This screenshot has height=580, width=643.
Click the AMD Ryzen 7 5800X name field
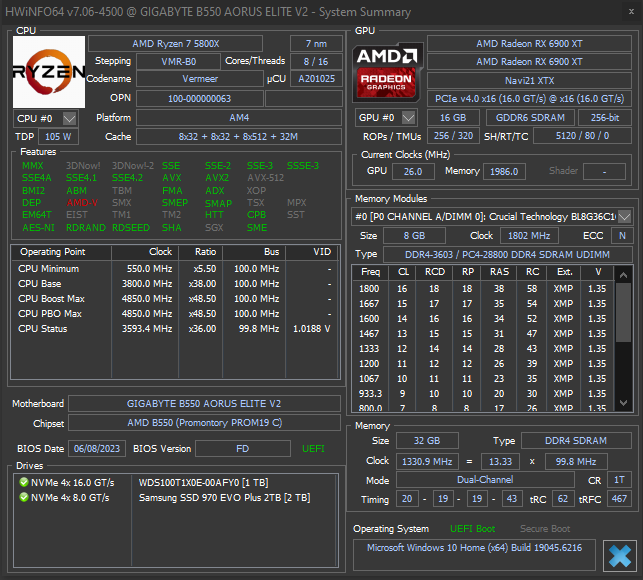(176, 43)
